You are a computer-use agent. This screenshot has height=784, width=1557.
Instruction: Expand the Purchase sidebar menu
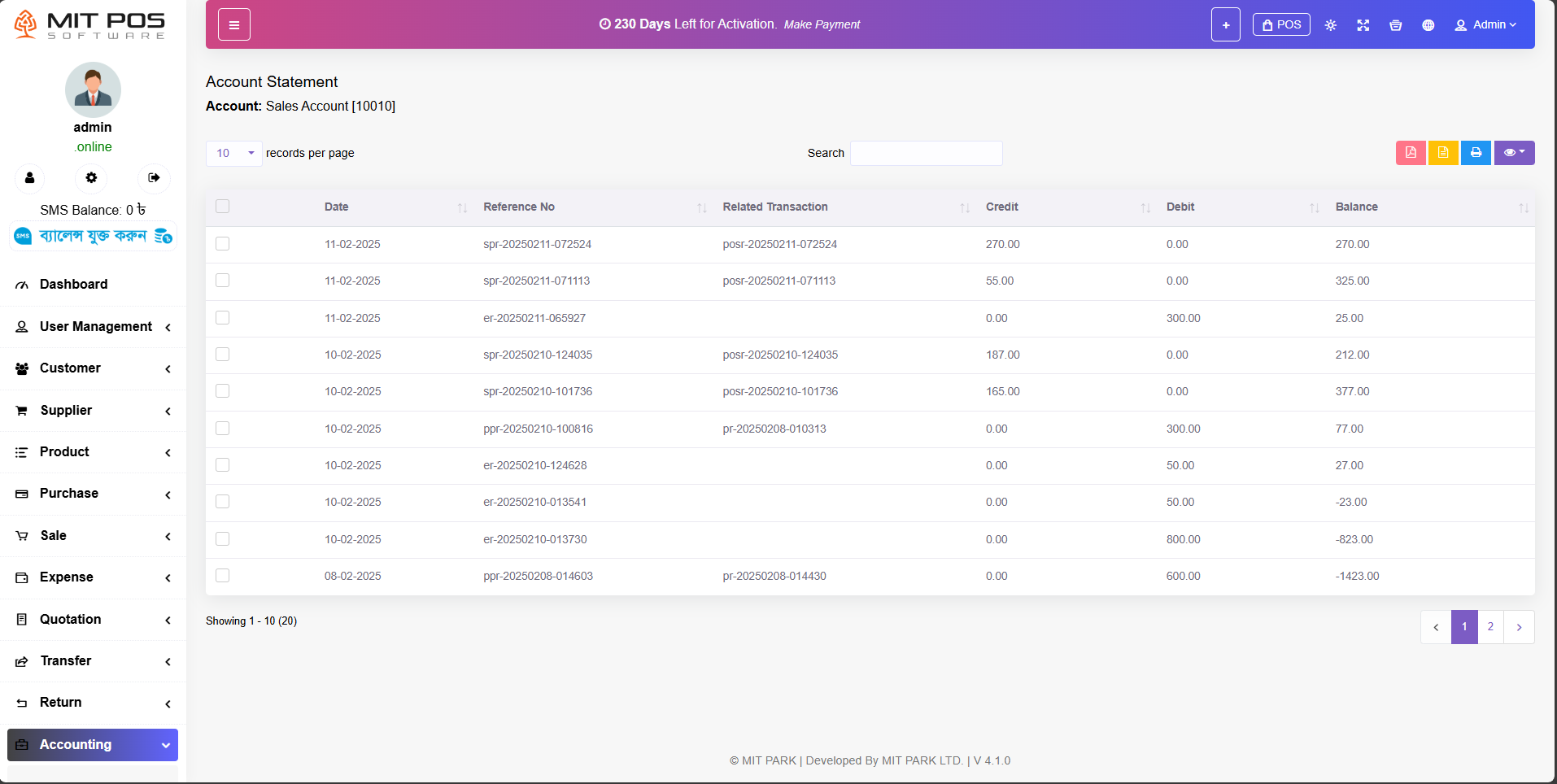pos(93,494)
